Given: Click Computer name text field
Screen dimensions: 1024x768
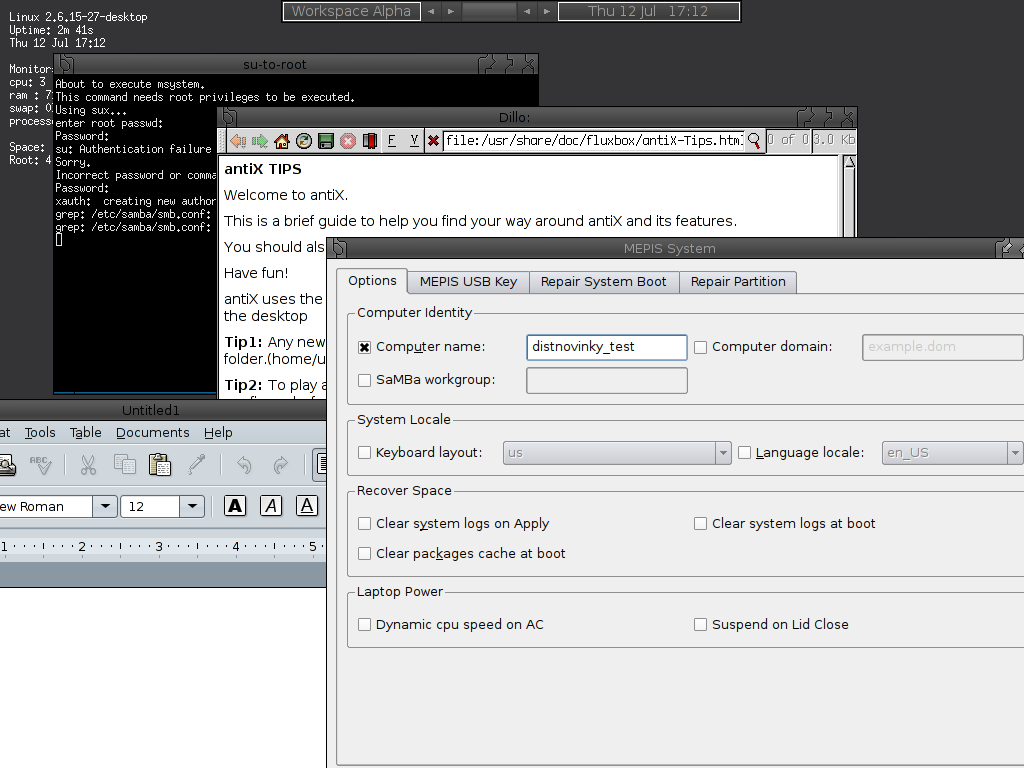Looking at the screenshot, I should click(607, 347).
